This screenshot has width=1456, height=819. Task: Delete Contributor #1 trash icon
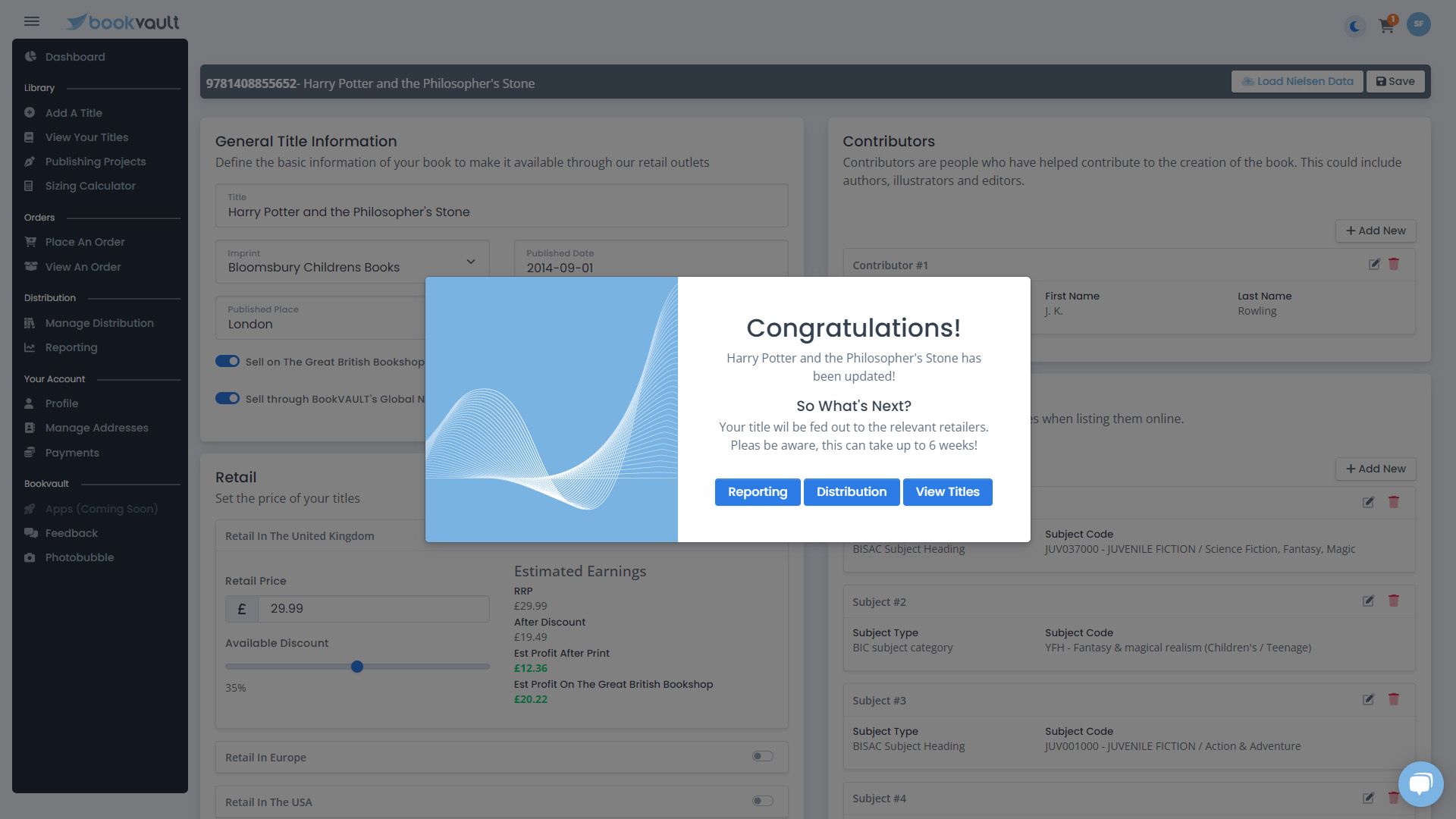[1394, 264]
